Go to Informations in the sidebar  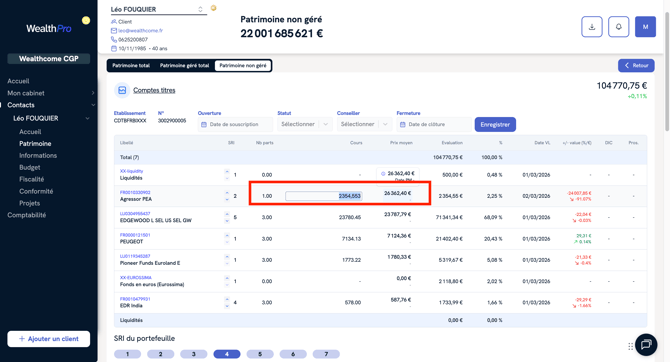point(38,156)
